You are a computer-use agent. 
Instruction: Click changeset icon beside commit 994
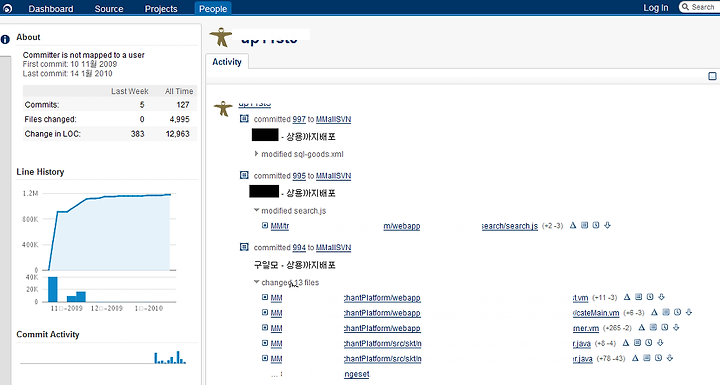tap(244, 247)
